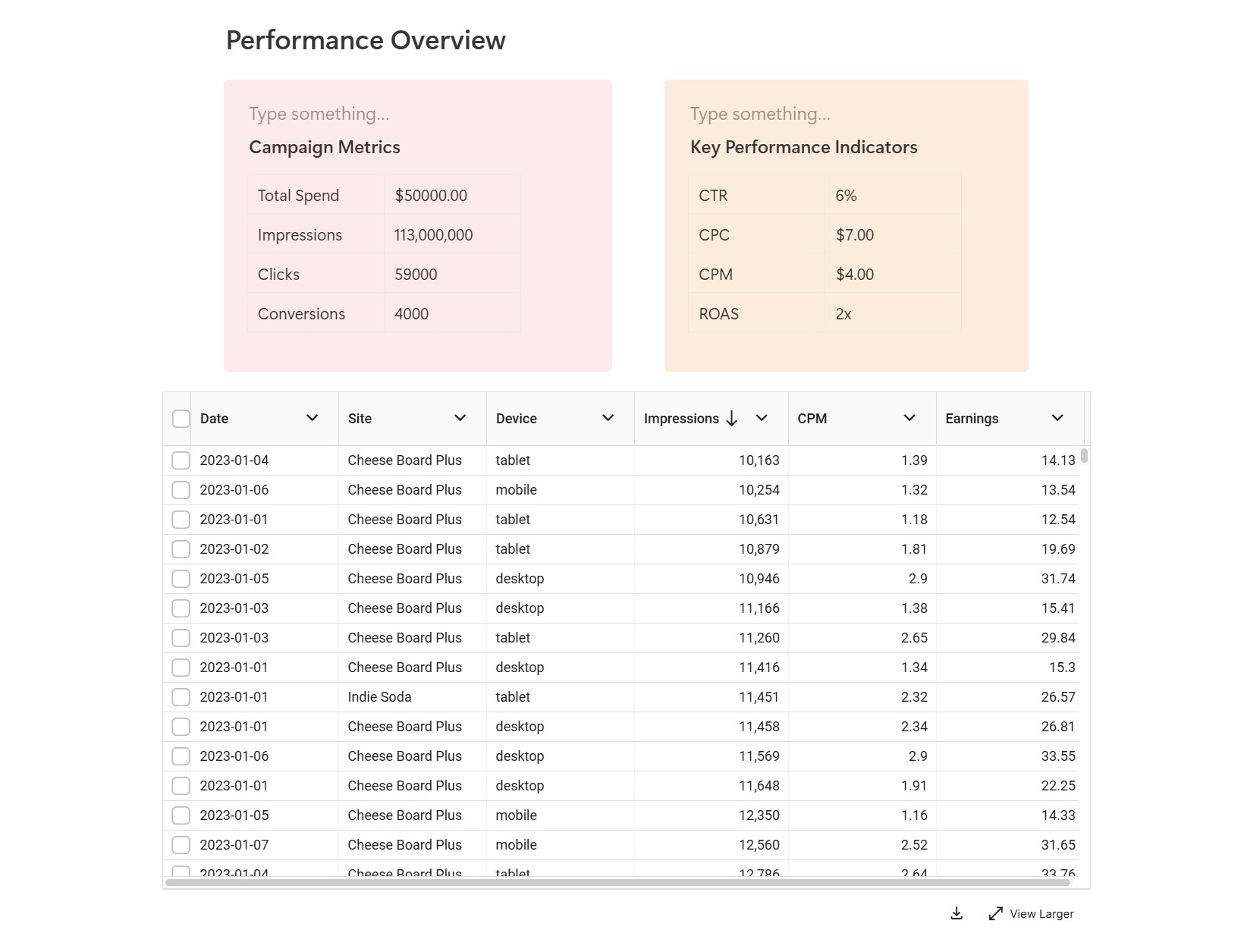Click the View Larger link
Screen dimensions: 1241x952
[1041, 914]
